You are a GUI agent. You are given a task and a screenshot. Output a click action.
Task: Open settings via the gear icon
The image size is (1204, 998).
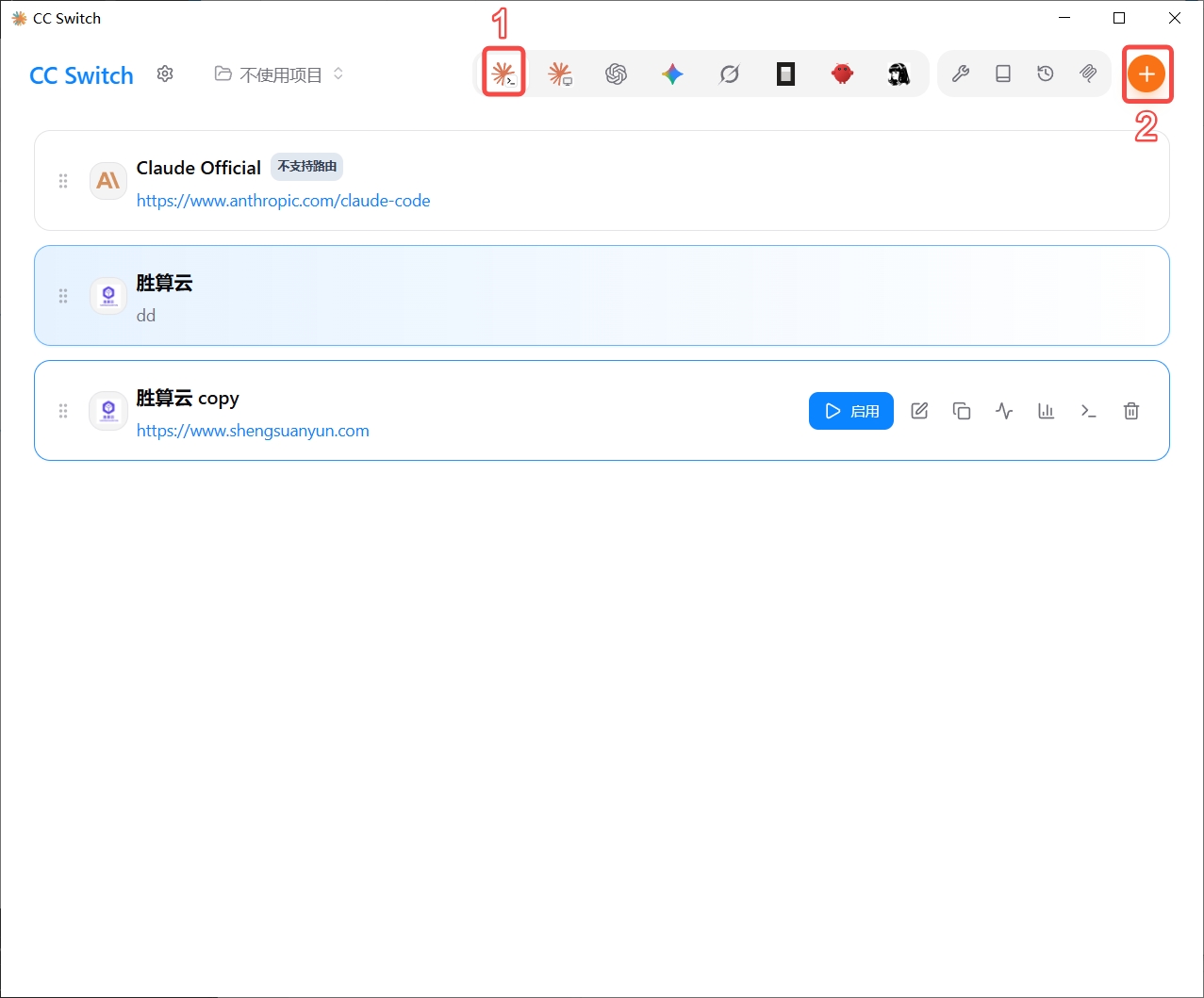[165, 74]
